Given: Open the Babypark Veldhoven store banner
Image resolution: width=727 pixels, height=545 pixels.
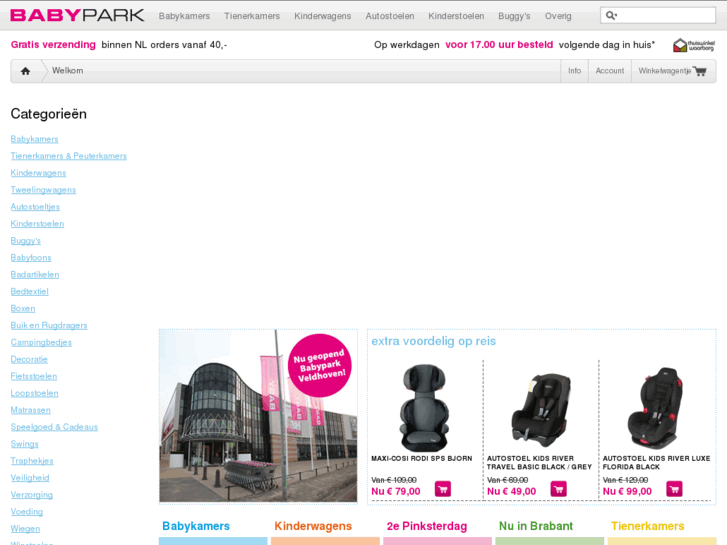Looking at the screenshot, I should (258, 416).
